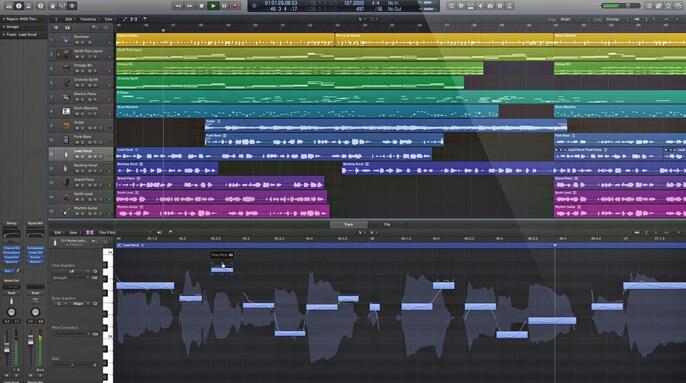Screen dimensions: 686x383
Task: Toggle the Inspector button in the toolbar
Action: 18,6
